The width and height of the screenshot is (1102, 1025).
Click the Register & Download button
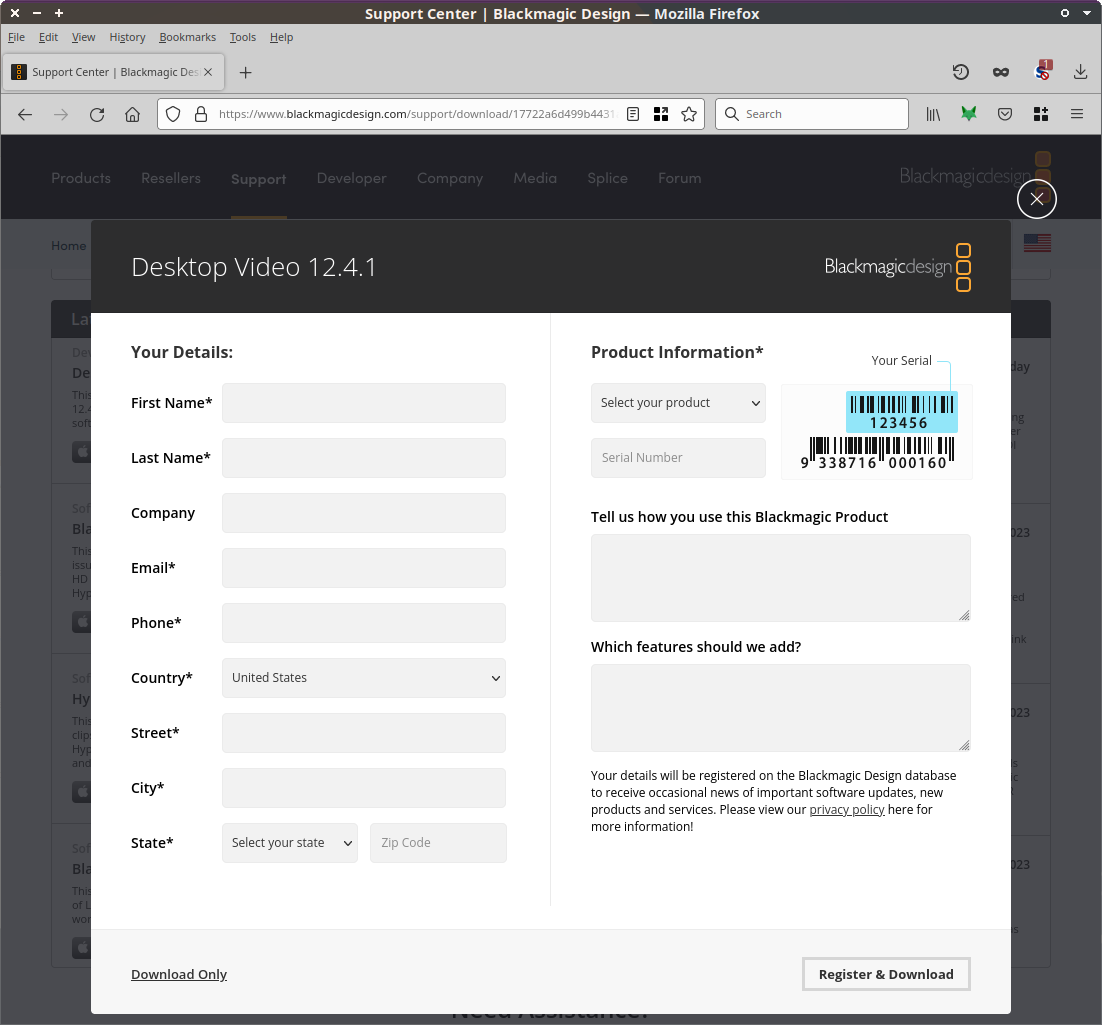[x=886, y=974]
